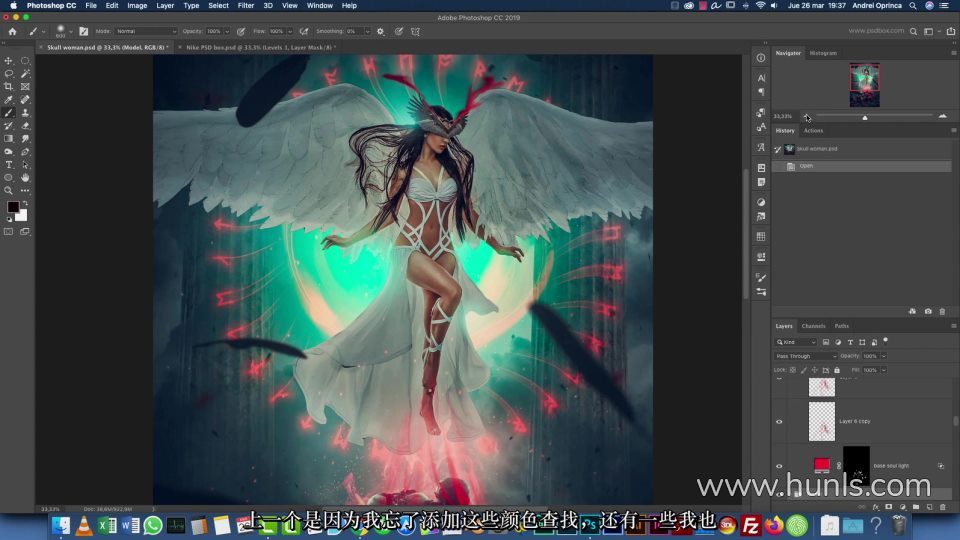This screenshot has height=540, width=960.
Task: Select the Ellipse shape tool
Action: coord(9,178)
